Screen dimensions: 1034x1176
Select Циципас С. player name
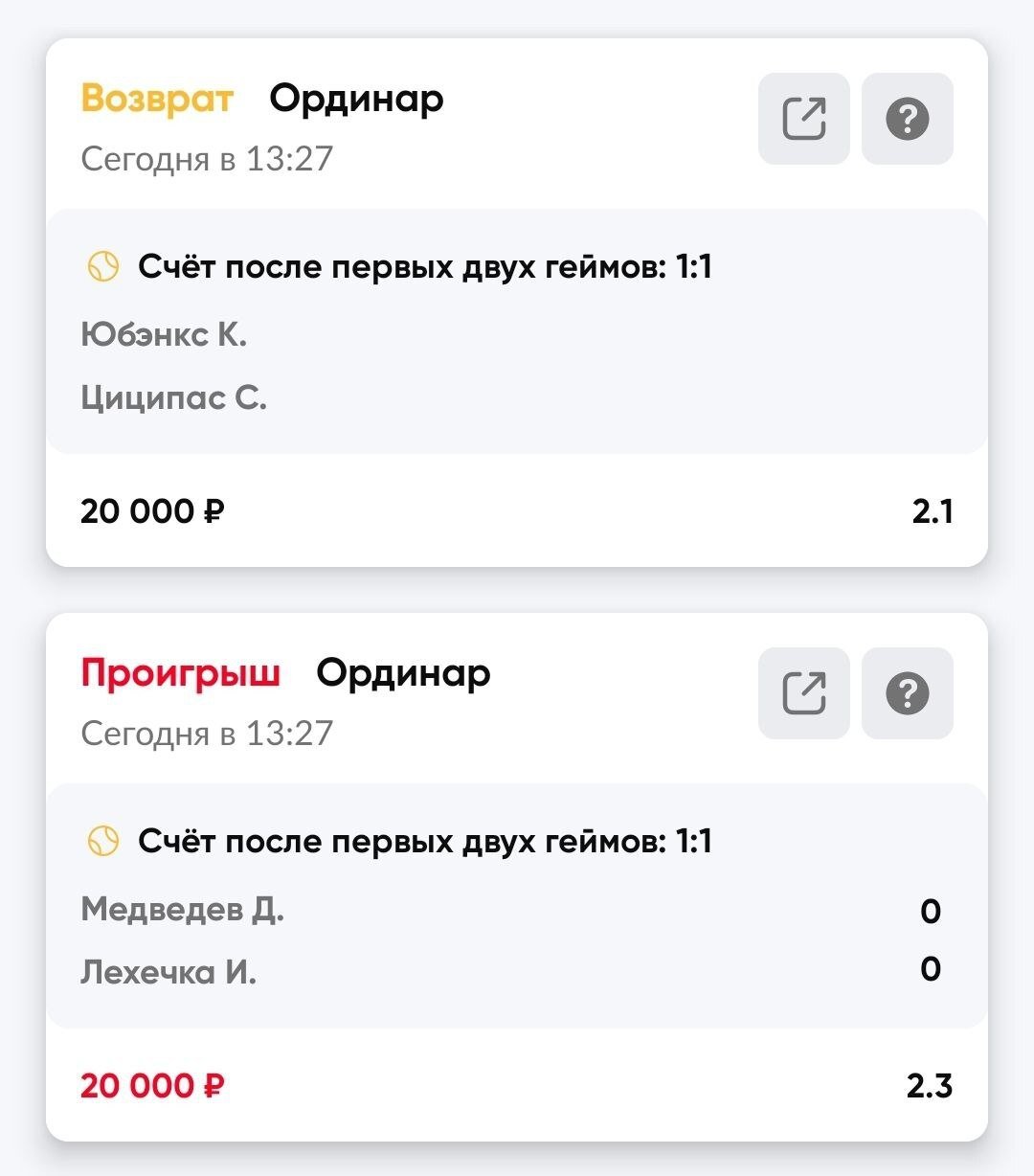click(173, 397)
